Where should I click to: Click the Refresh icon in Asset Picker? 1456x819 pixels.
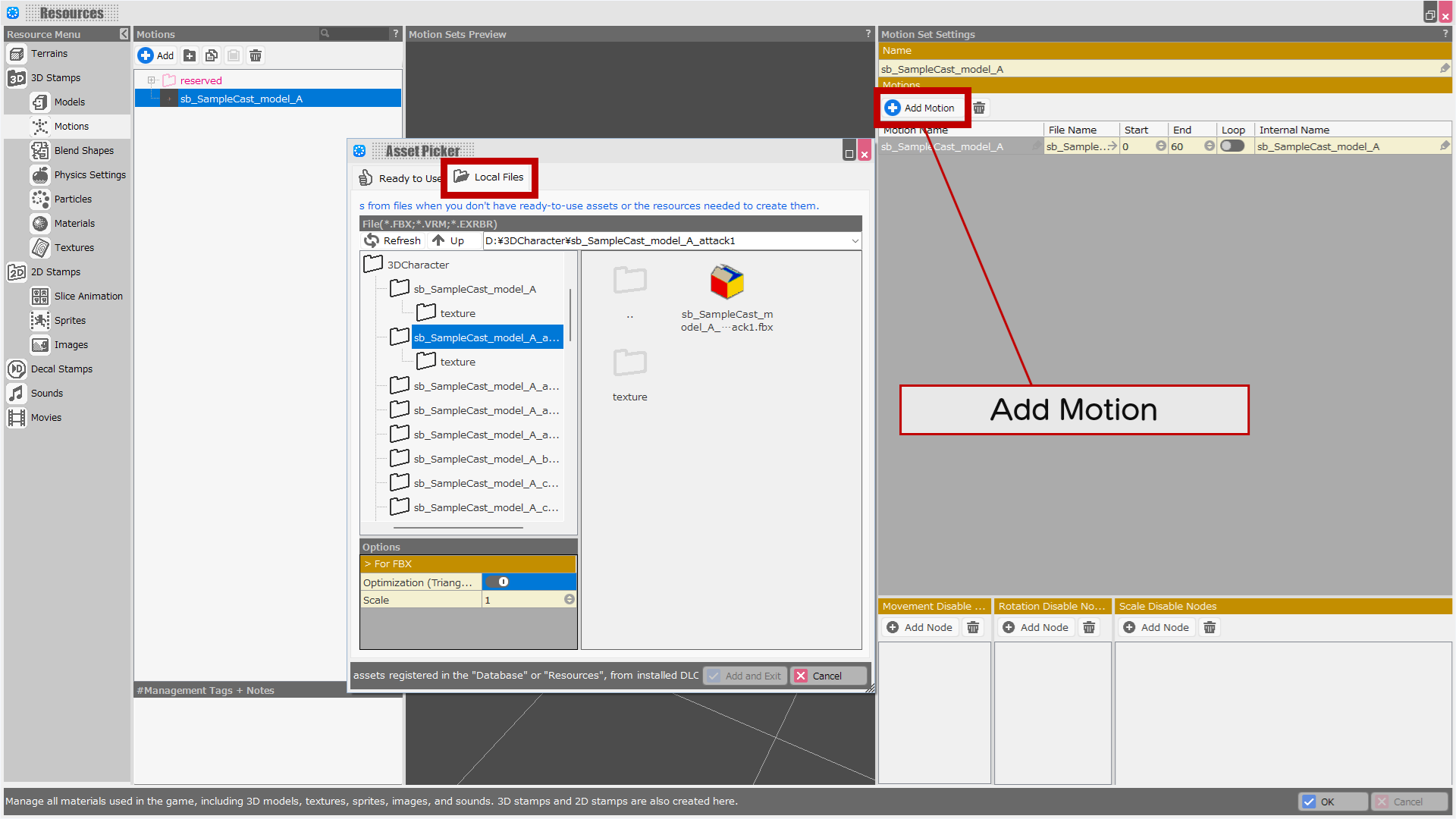(372, 241)
